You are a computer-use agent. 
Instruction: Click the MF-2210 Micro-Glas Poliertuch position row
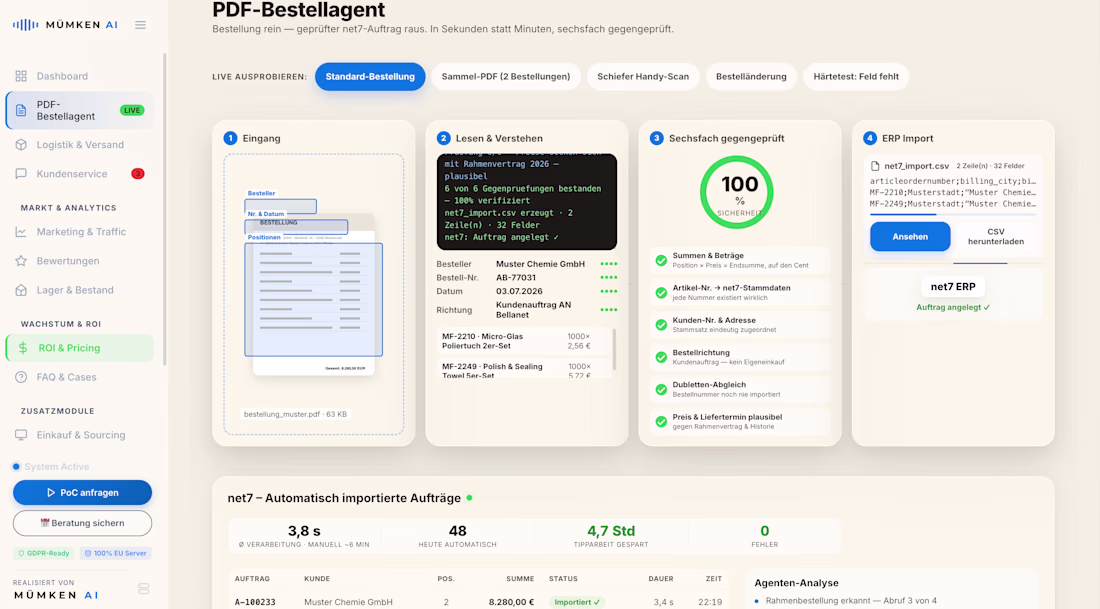point(523,341)
